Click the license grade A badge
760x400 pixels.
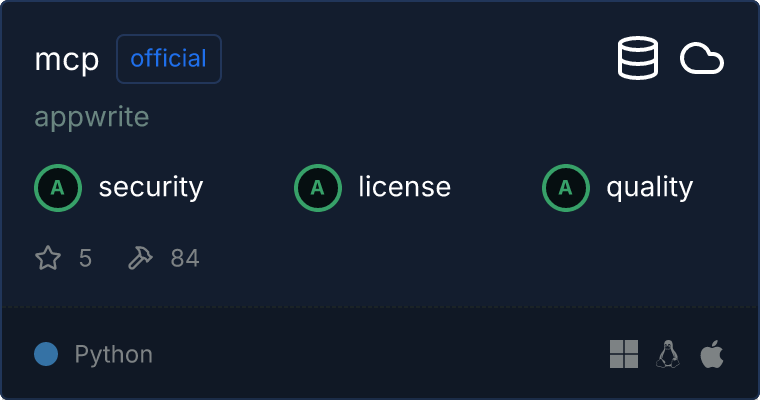point(318,187)
